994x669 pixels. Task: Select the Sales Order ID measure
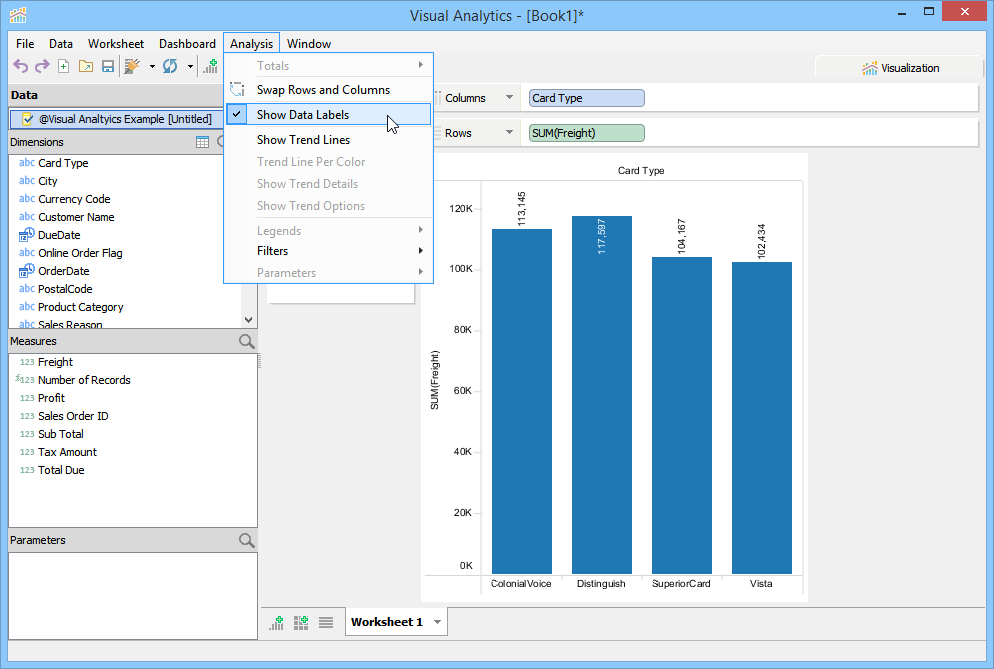(73, 416)
